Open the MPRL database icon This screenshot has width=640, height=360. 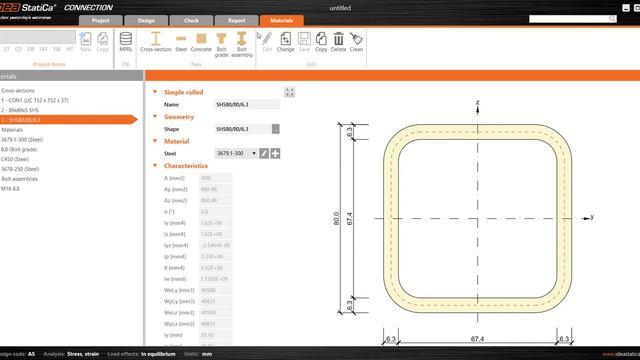click(126, 42)
